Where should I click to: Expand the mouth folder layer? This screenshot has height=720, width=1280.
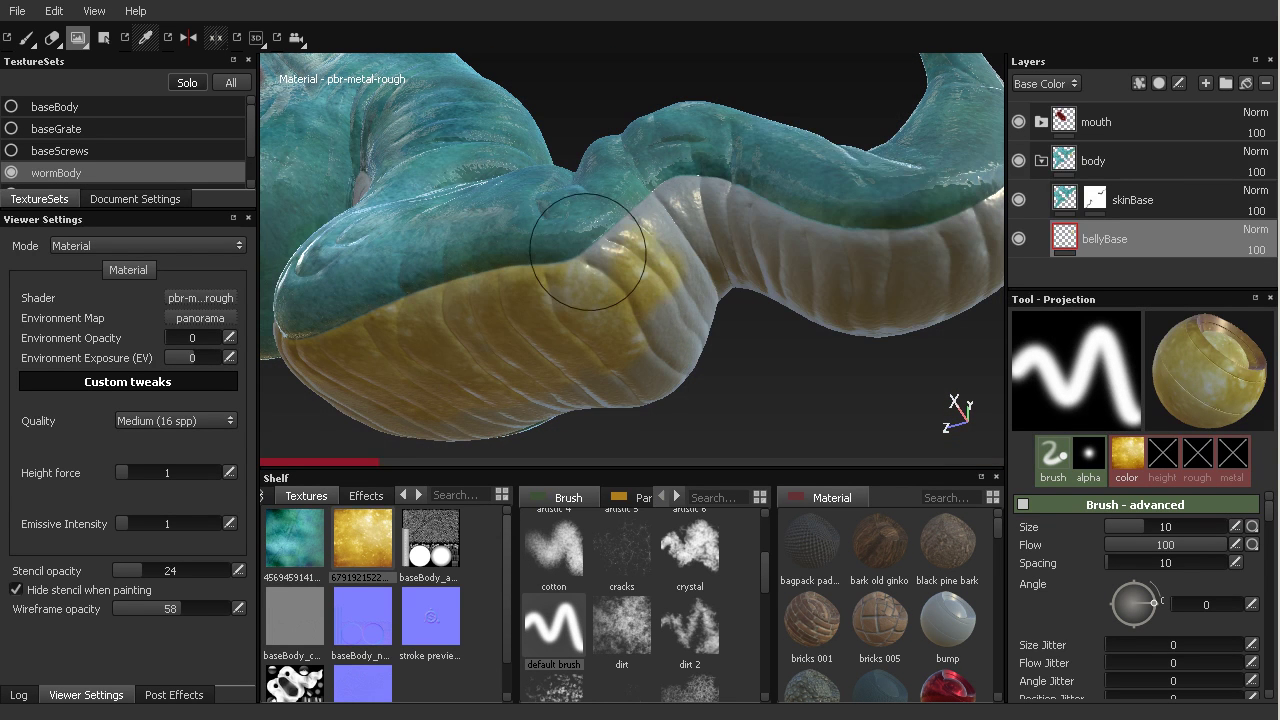coord(1041,122)
